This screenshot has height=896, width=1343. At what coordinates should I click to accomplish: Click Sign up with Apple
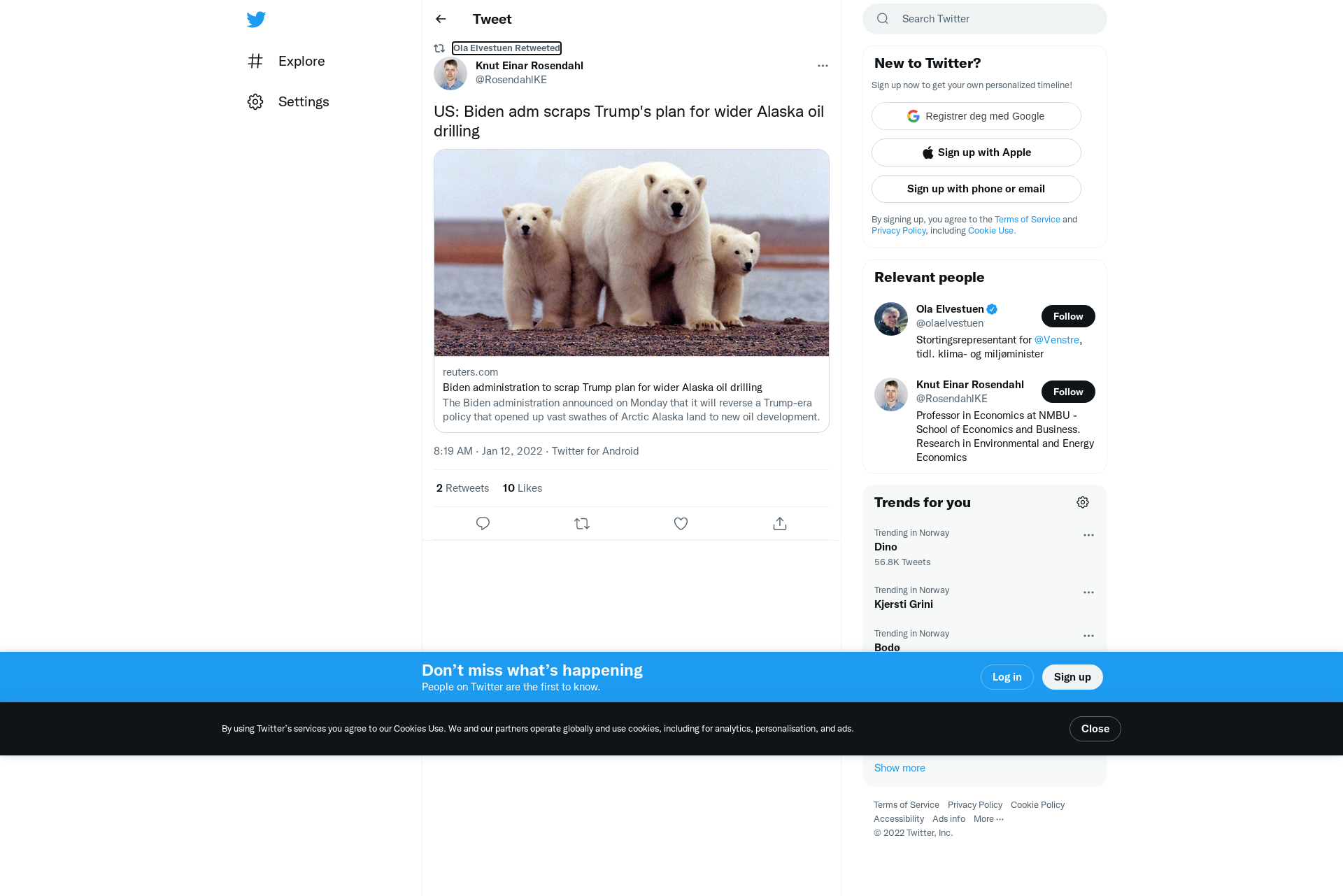click(x=976, y=152)
